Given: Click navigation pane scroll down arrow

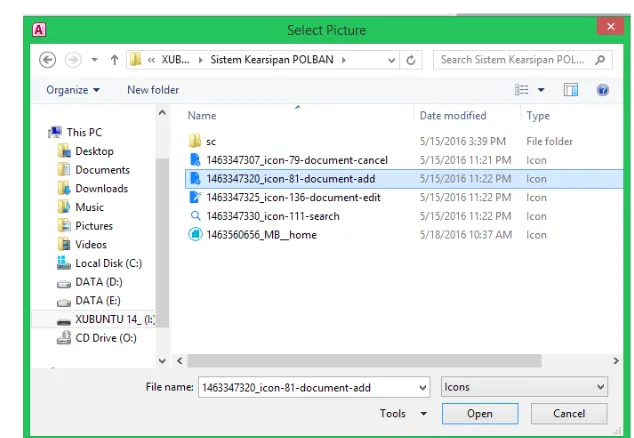Looking at the screenshot, I should click(x=162, y=361).
